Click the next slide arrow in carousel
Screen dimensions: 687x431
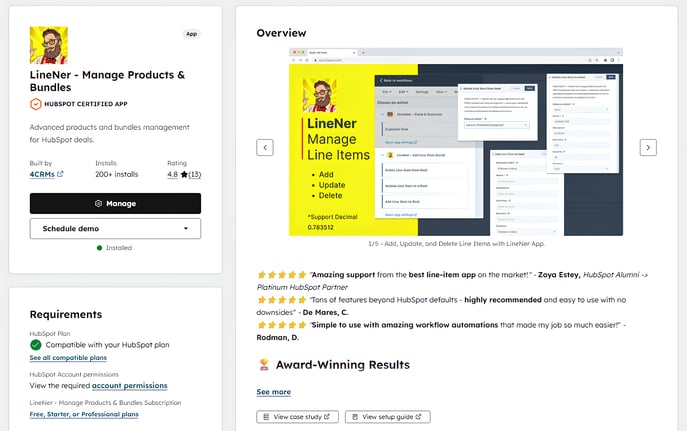[648, 147]
